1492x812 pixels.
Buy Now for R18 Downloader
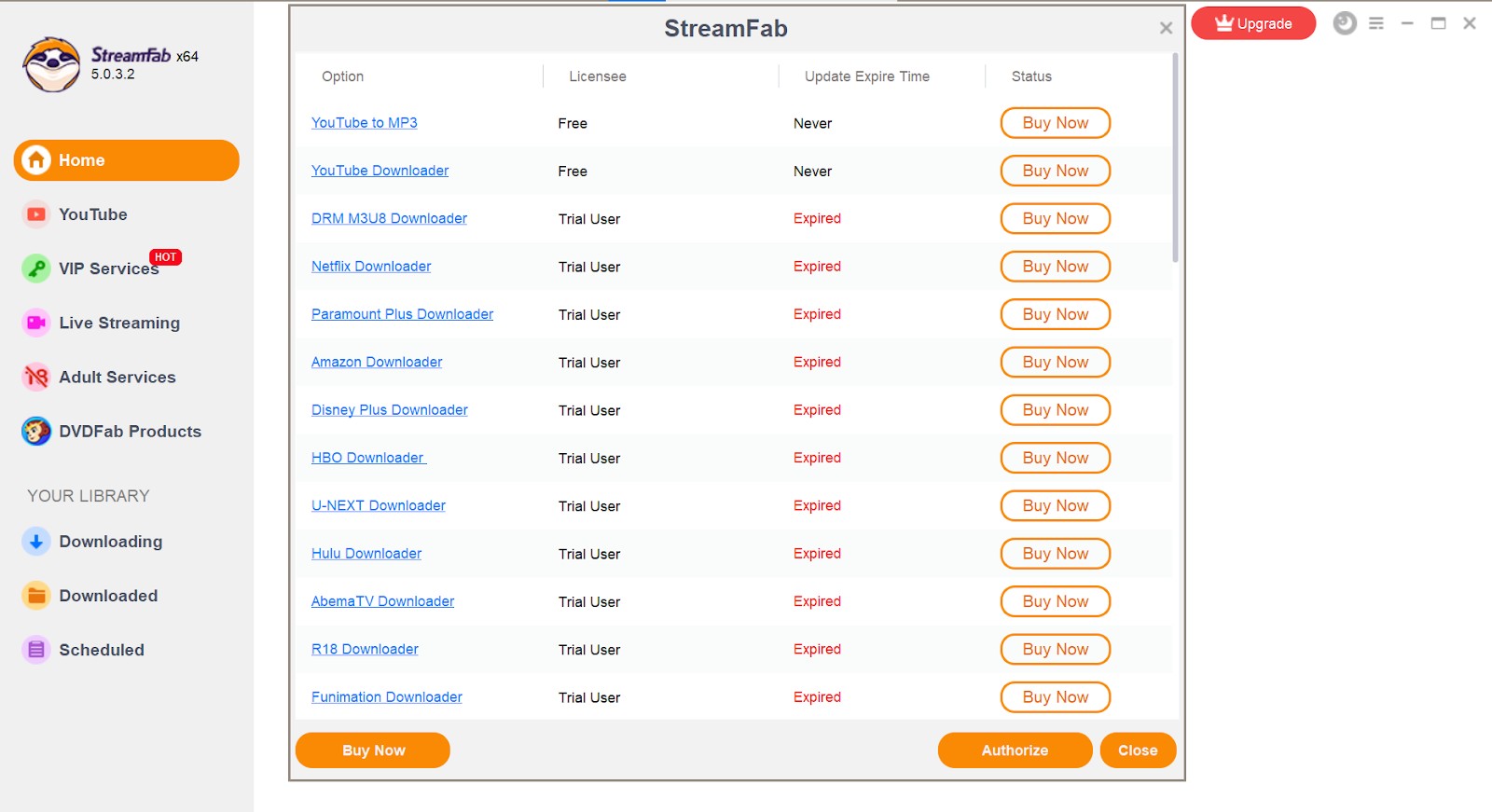point(1056,649)
